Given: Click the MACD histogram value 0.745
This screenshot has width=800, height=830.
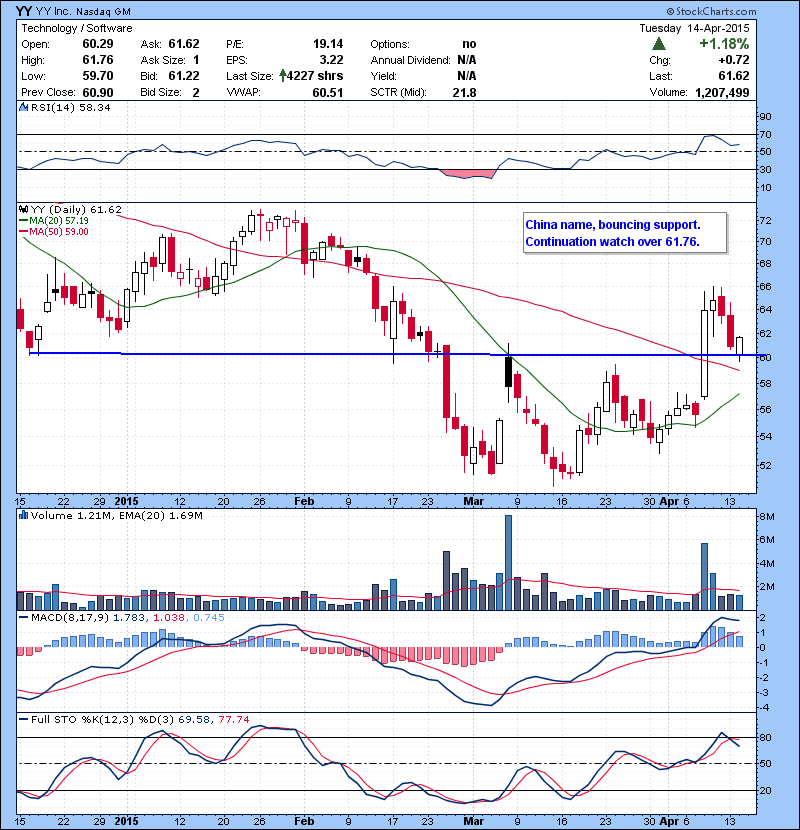Looking at the screenshot, I should (x=209, y=617).
